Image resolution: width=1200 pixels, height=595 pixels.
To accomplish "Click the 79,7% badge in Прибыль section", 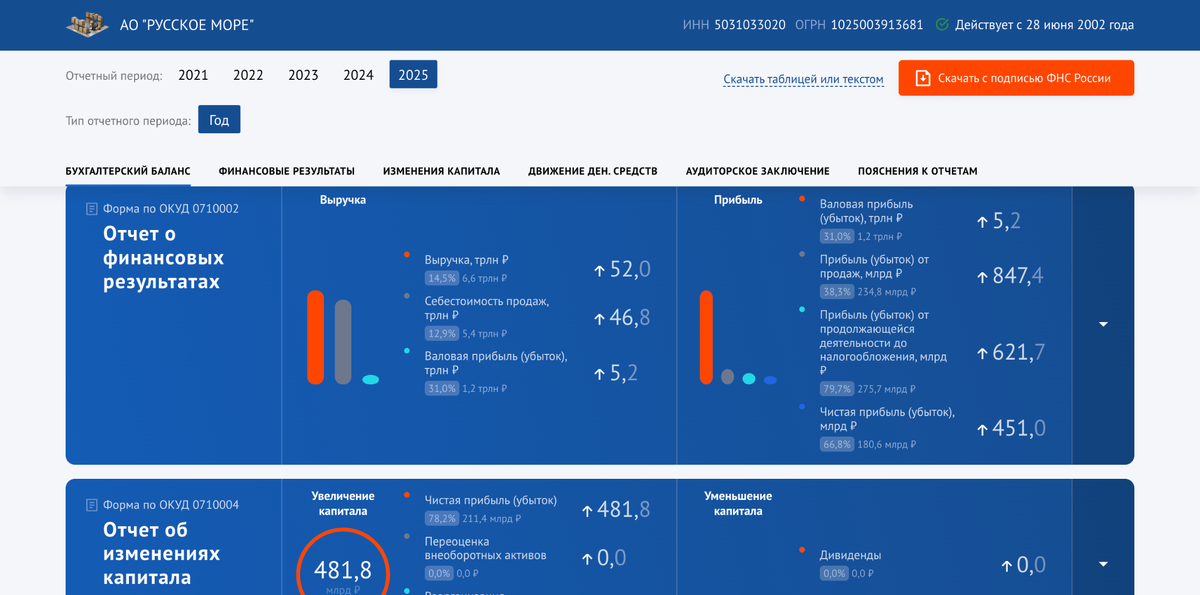I will [837, 389].
